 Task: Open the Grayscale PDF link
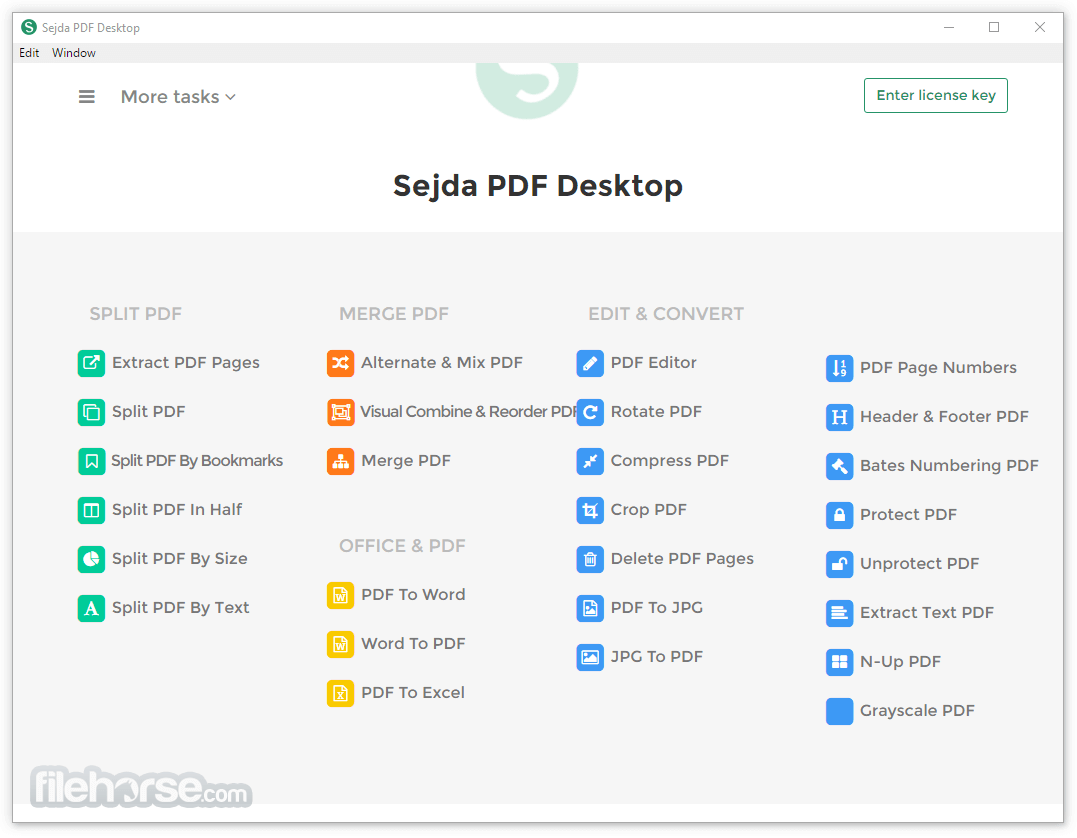point(917,711)
